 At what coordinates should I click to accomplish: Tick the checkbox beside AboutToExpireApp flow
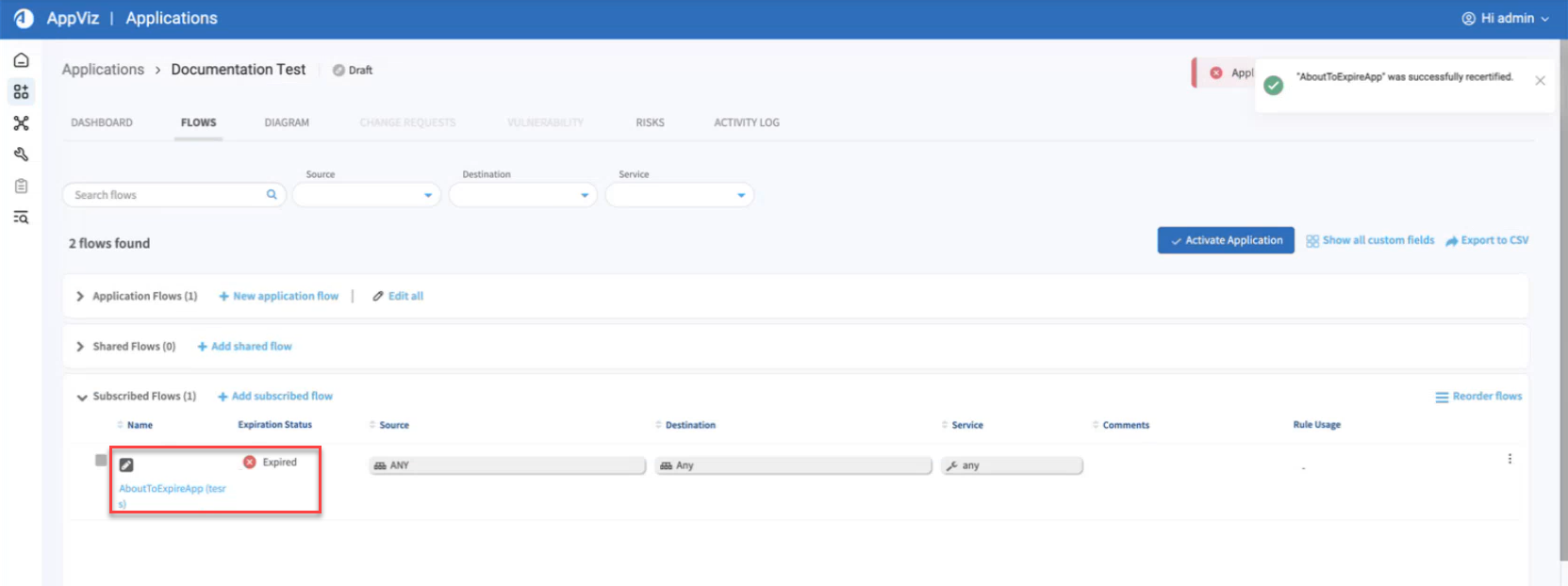[101, 461]
